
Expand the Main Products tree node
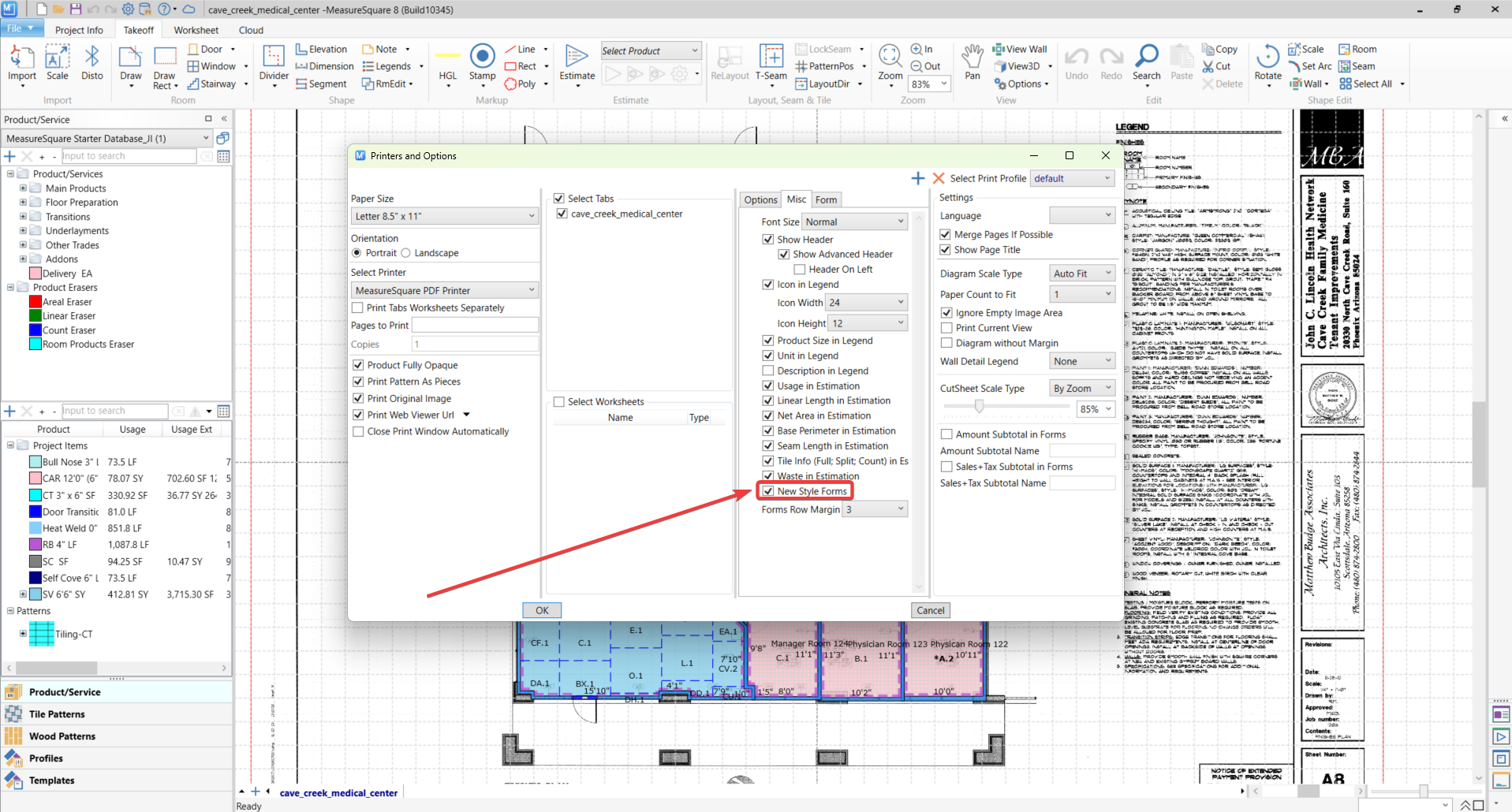(x=23, y=188)
